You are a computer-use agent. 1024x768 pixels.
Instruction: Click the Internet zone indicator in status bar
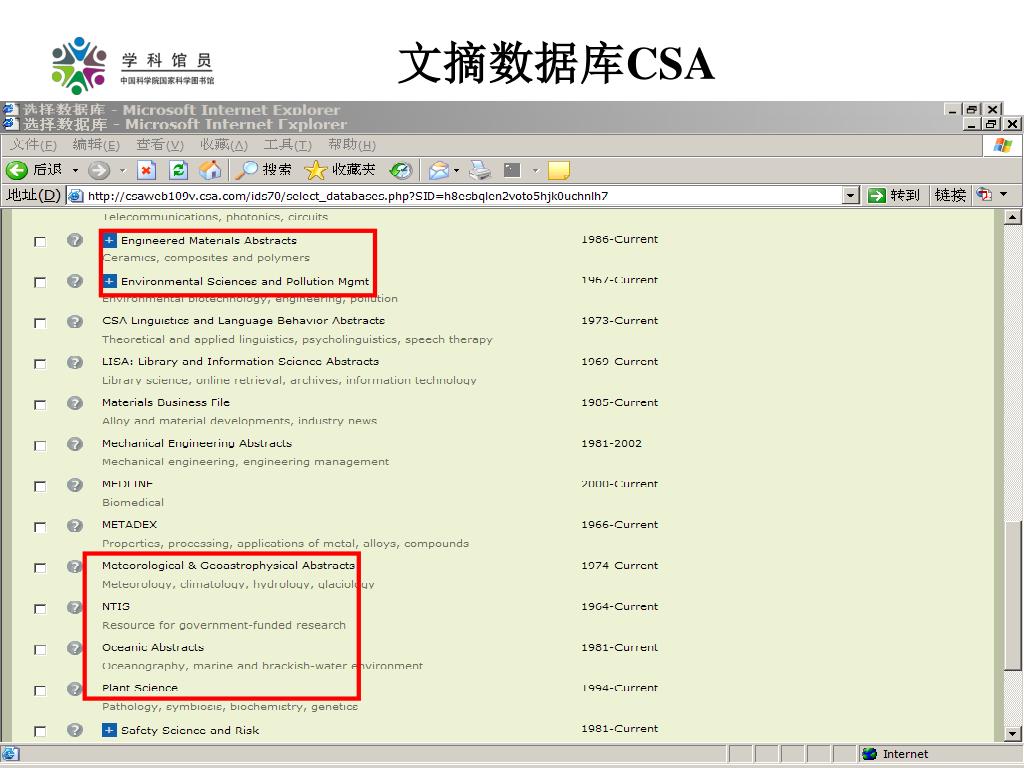click(895, 754)
